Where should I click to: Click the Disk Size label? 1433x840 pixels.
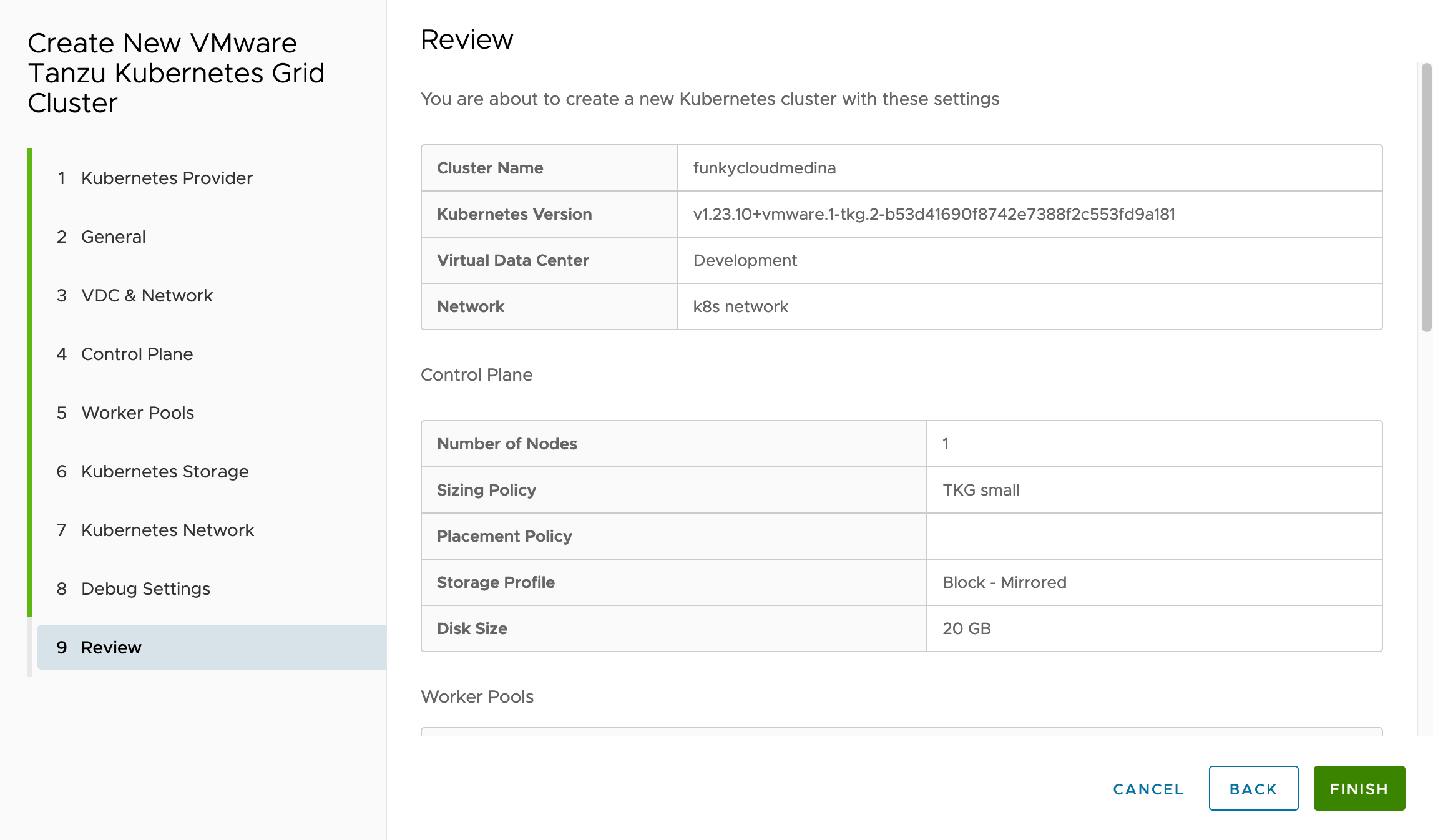pyautogui.click(x=472, y=628)
